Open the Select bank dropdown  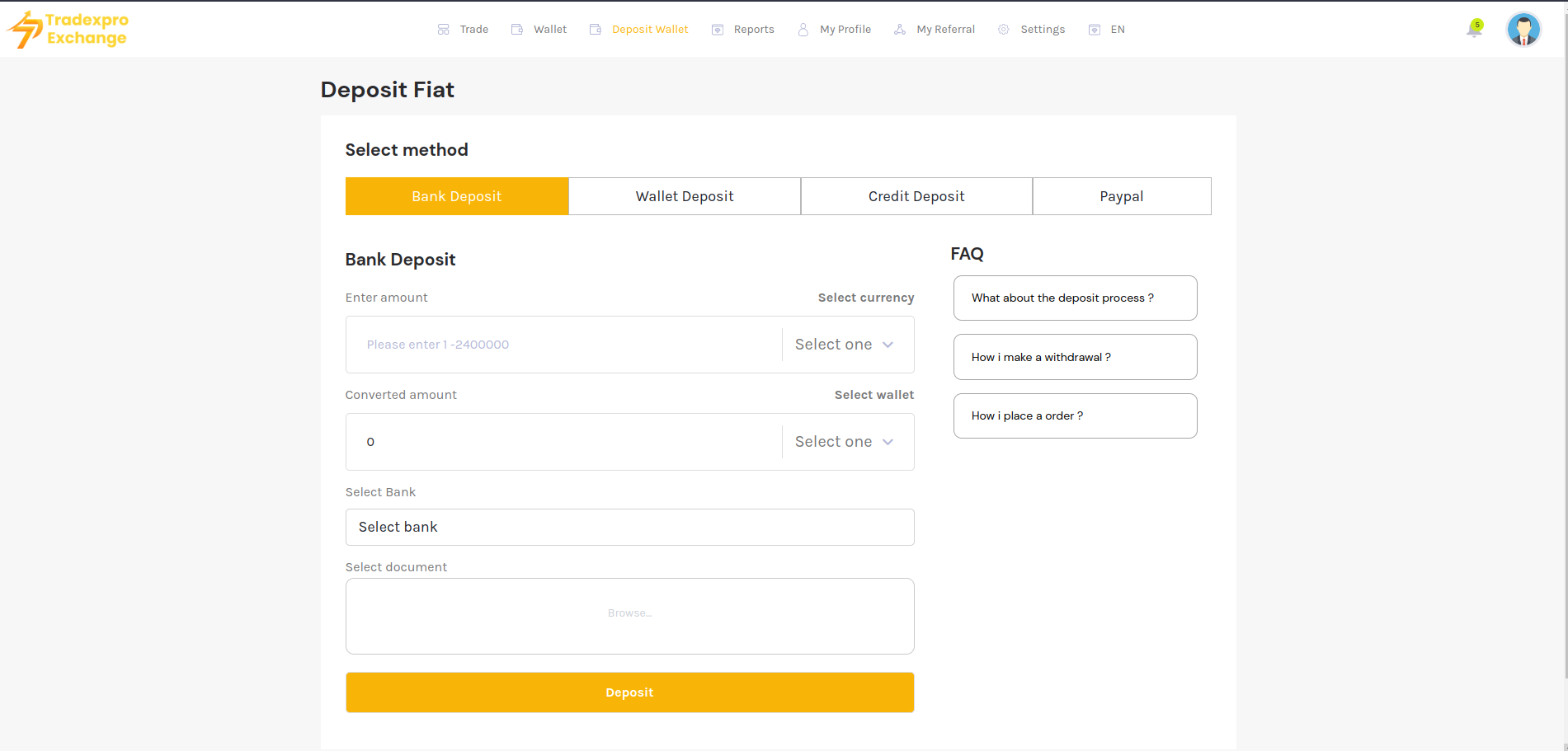[x=629, y=527]
